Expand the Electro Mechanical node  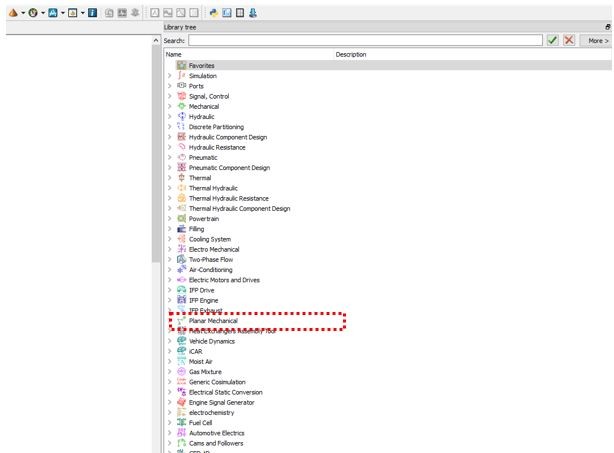coord(170,249)
